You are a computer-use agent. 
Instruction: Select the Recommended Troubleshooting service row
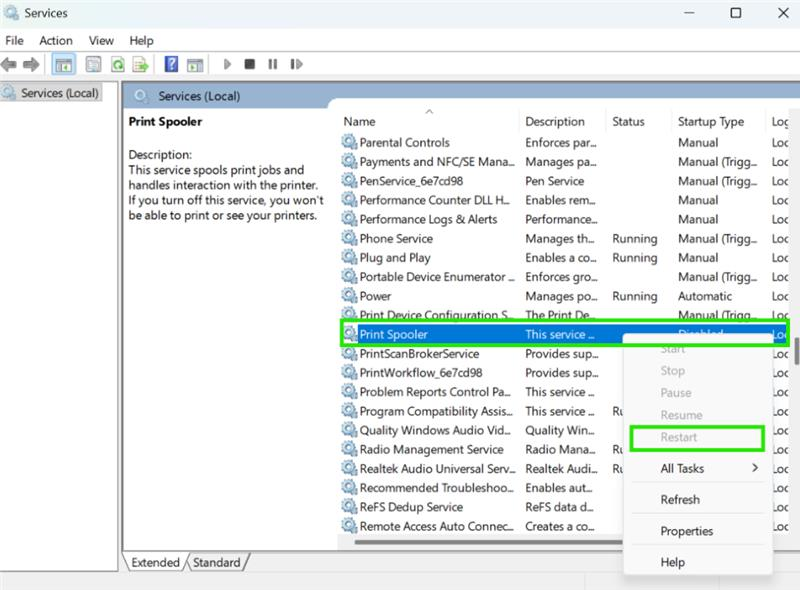pyautogui.click(x=481, y=487)
